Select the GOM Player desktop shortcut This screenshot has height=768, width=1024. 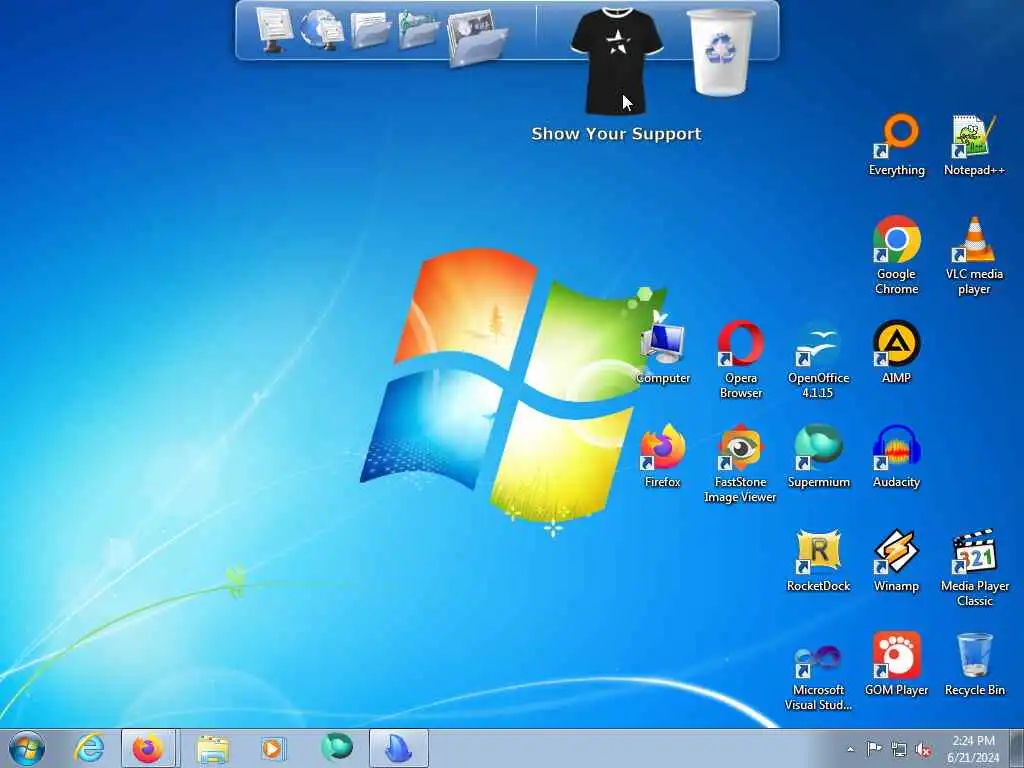[x=897, y=665]
